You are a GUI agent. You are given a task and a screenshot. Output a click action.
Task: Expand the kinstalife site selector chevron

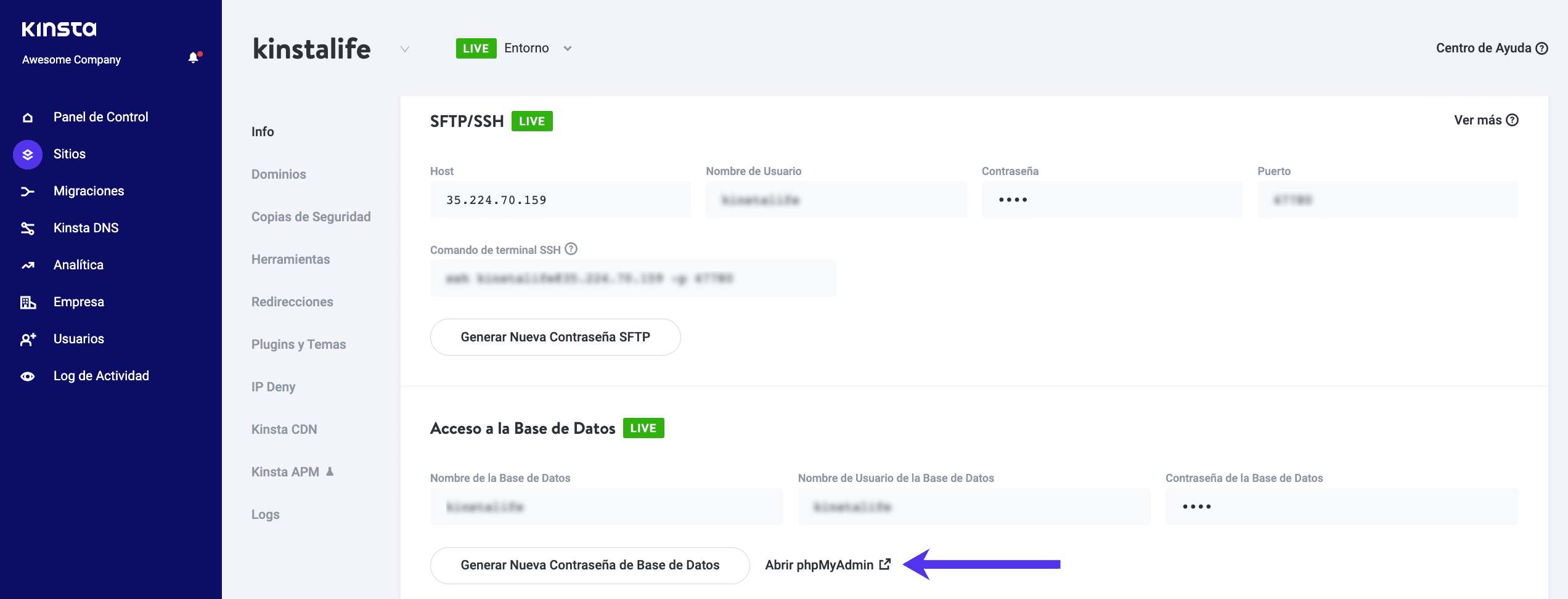tap(404, 49)
